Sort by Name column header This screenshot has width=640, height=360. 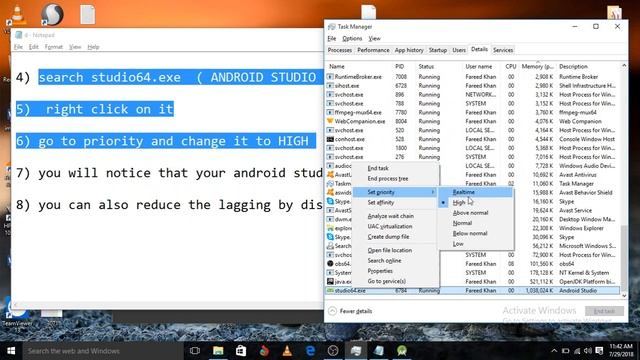click(337, 66)
